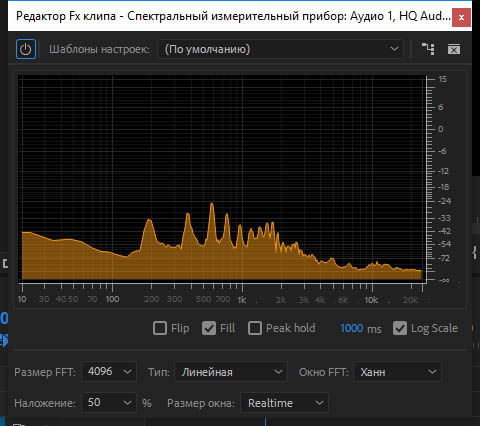Open the channel map routing icon

click(428, 49)
